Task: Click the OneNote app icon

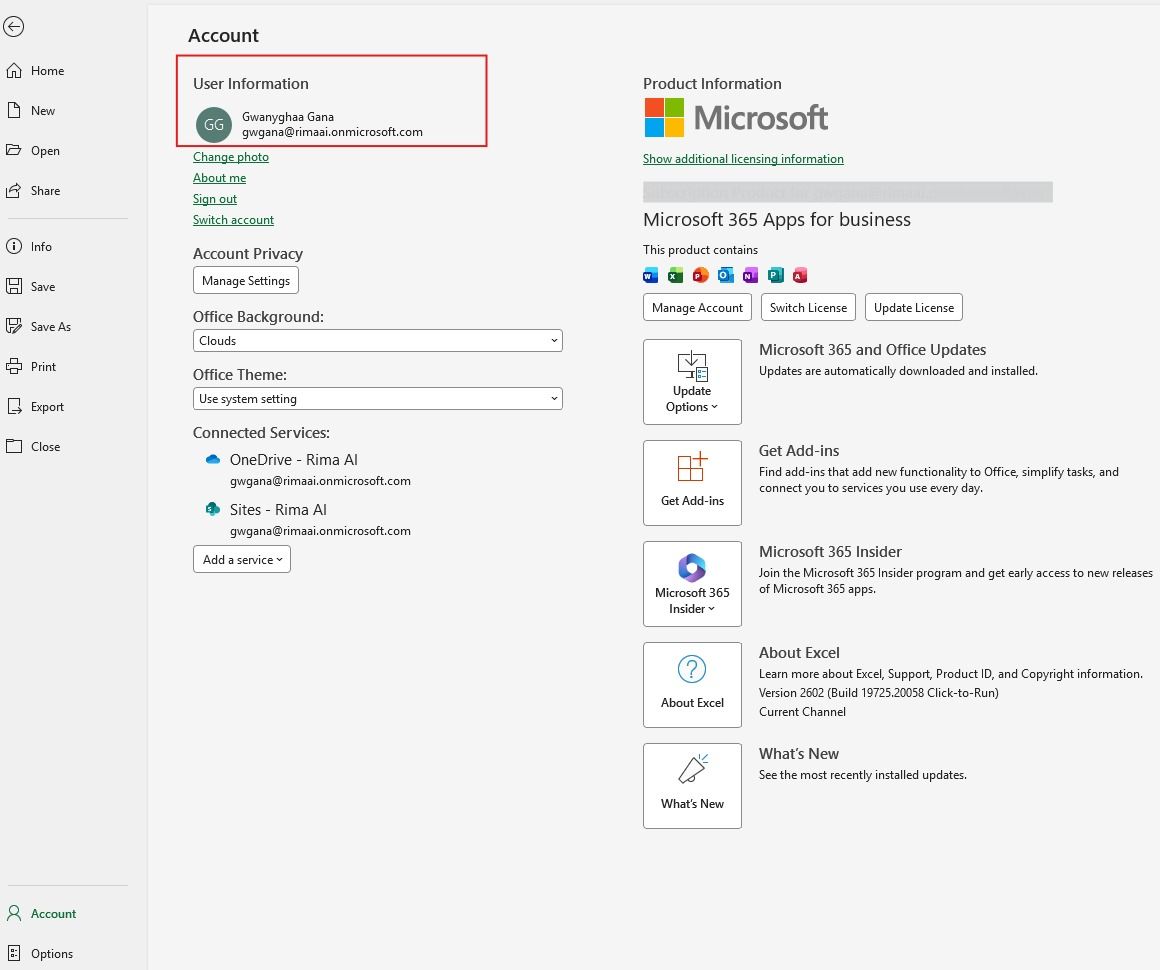Action: [751, 276]
